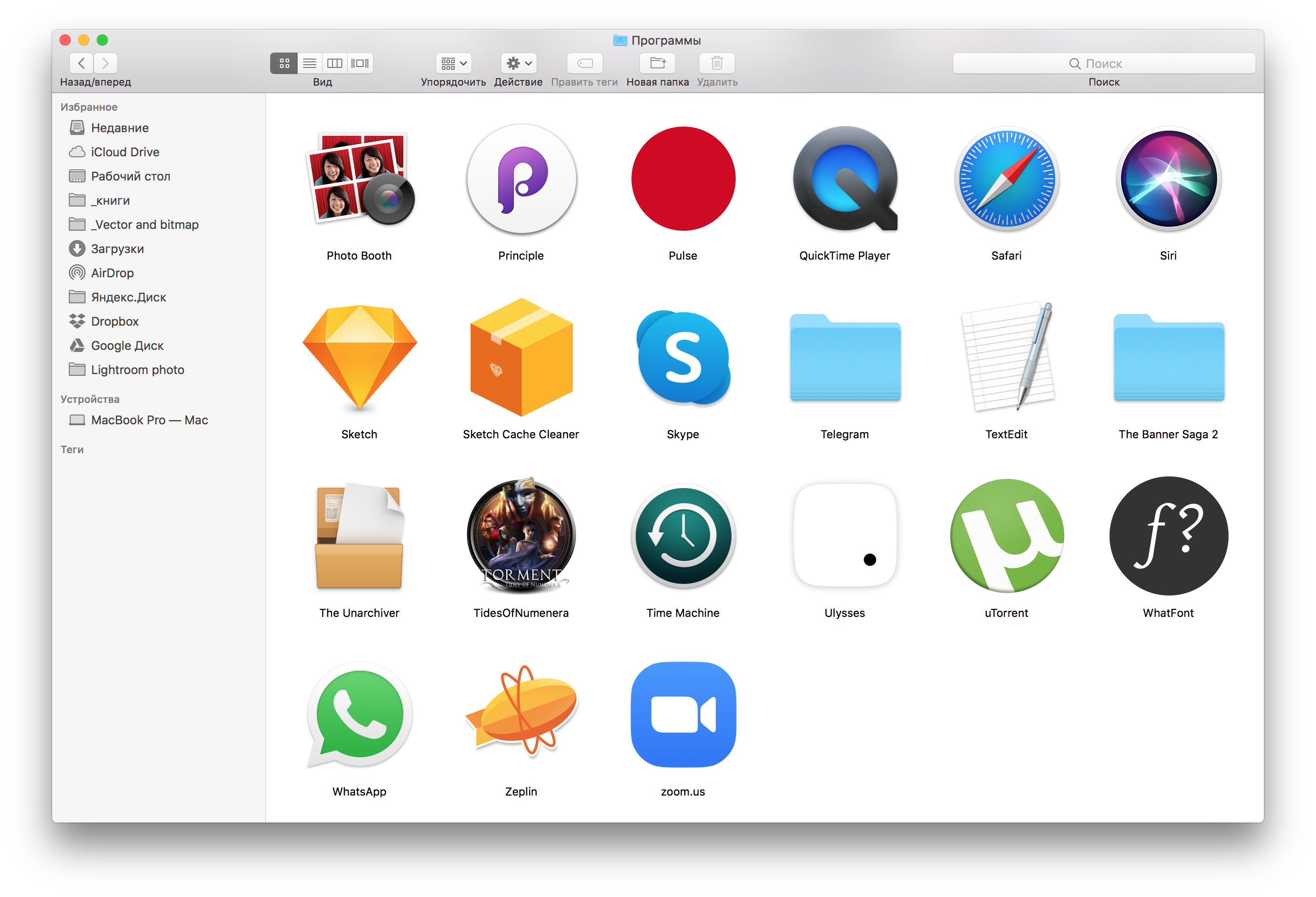Open the Действие gear dropdown
This screenshot has height=897, width=1316.
[x=518, y=63]
